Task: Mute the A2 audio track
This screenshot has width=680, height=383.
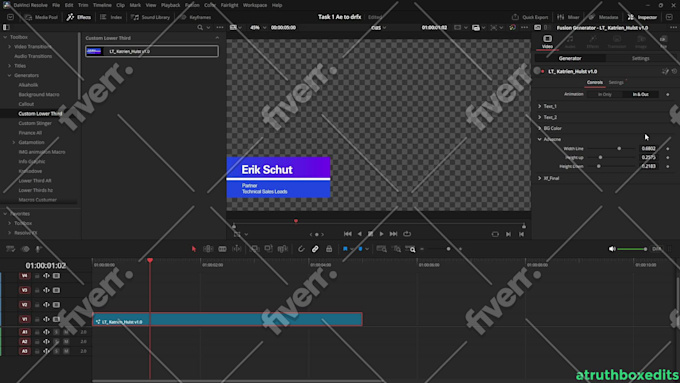Action: [66, 341]
